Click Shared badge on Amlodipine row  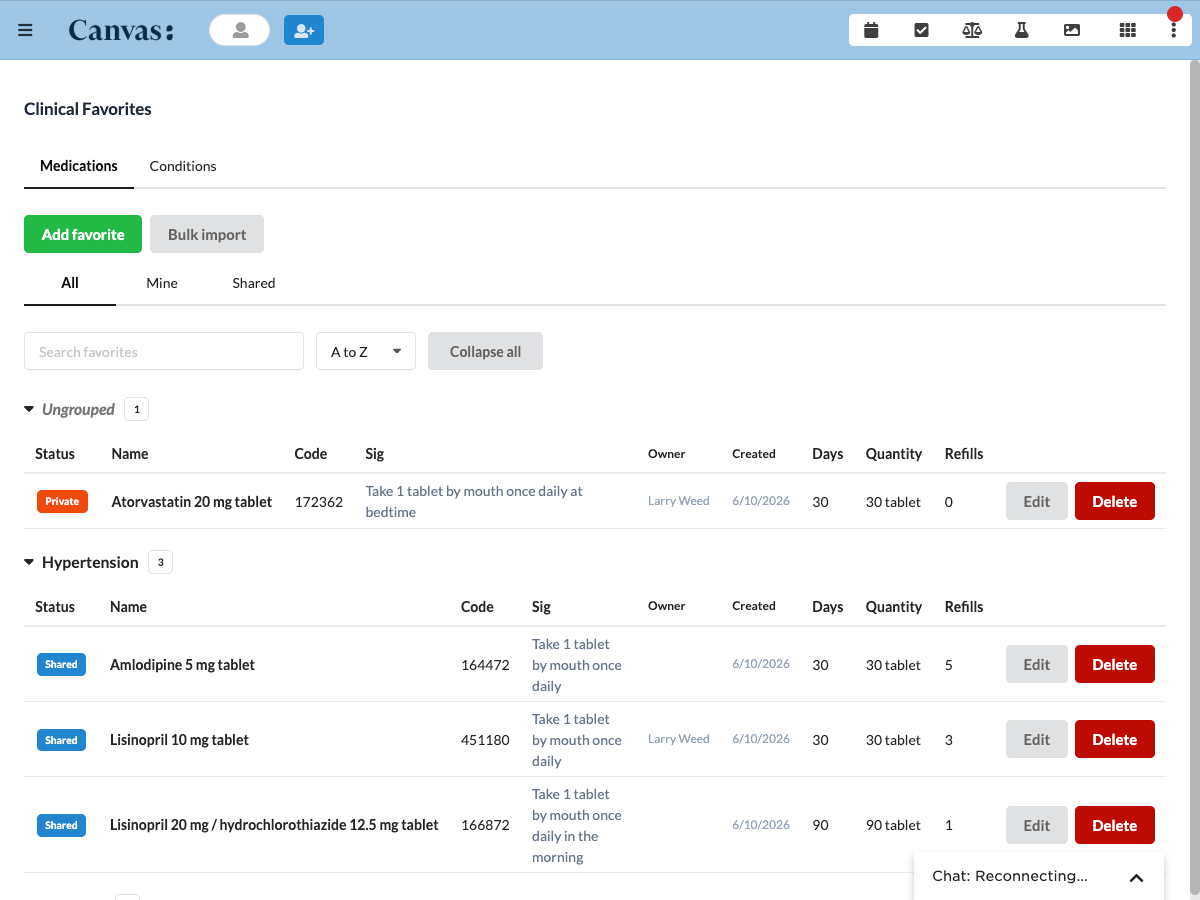tap(61, 664)
